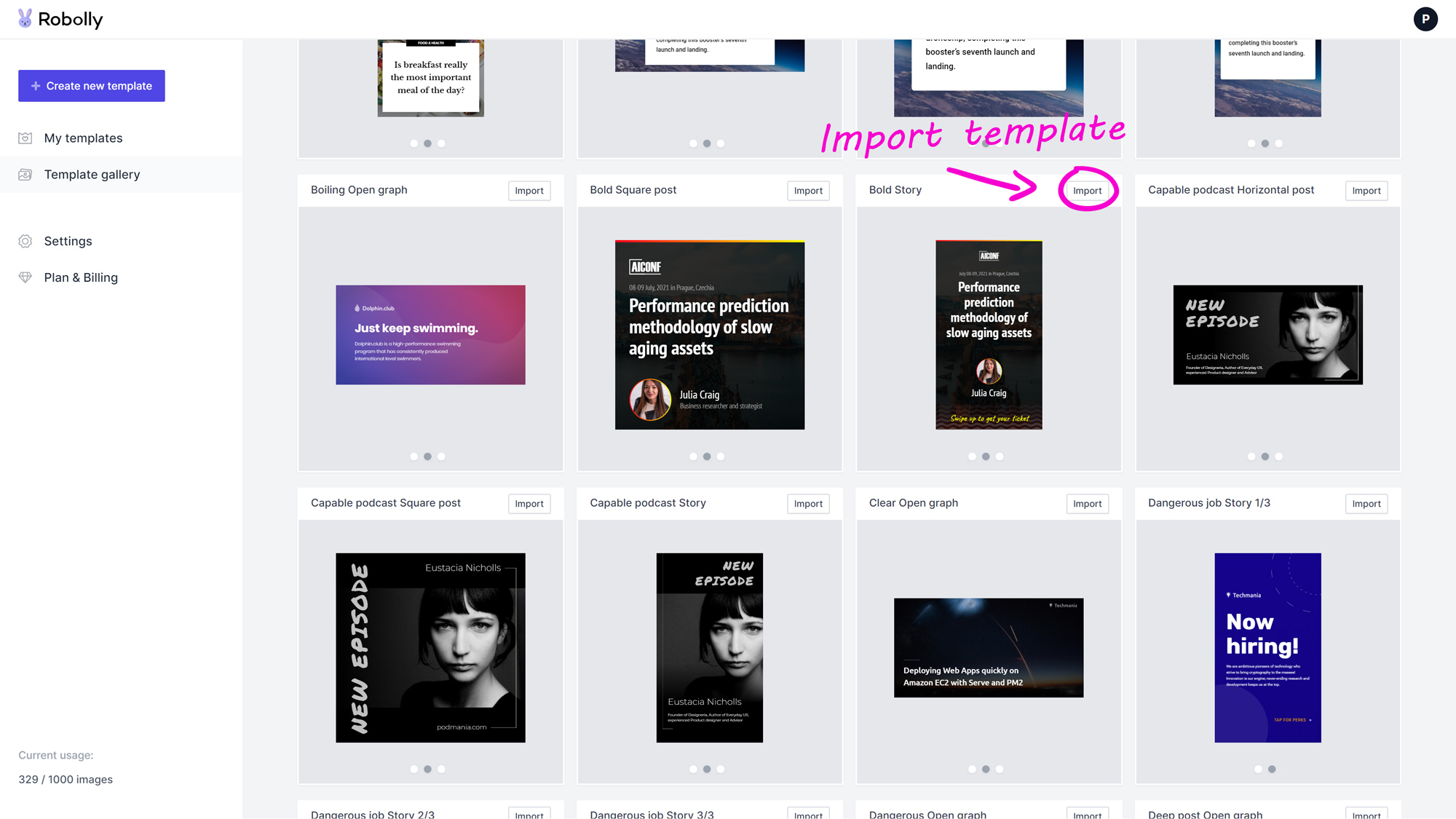Click the Settings gear icon
This screenshot has height=819, width=1456.
(25, 241)
